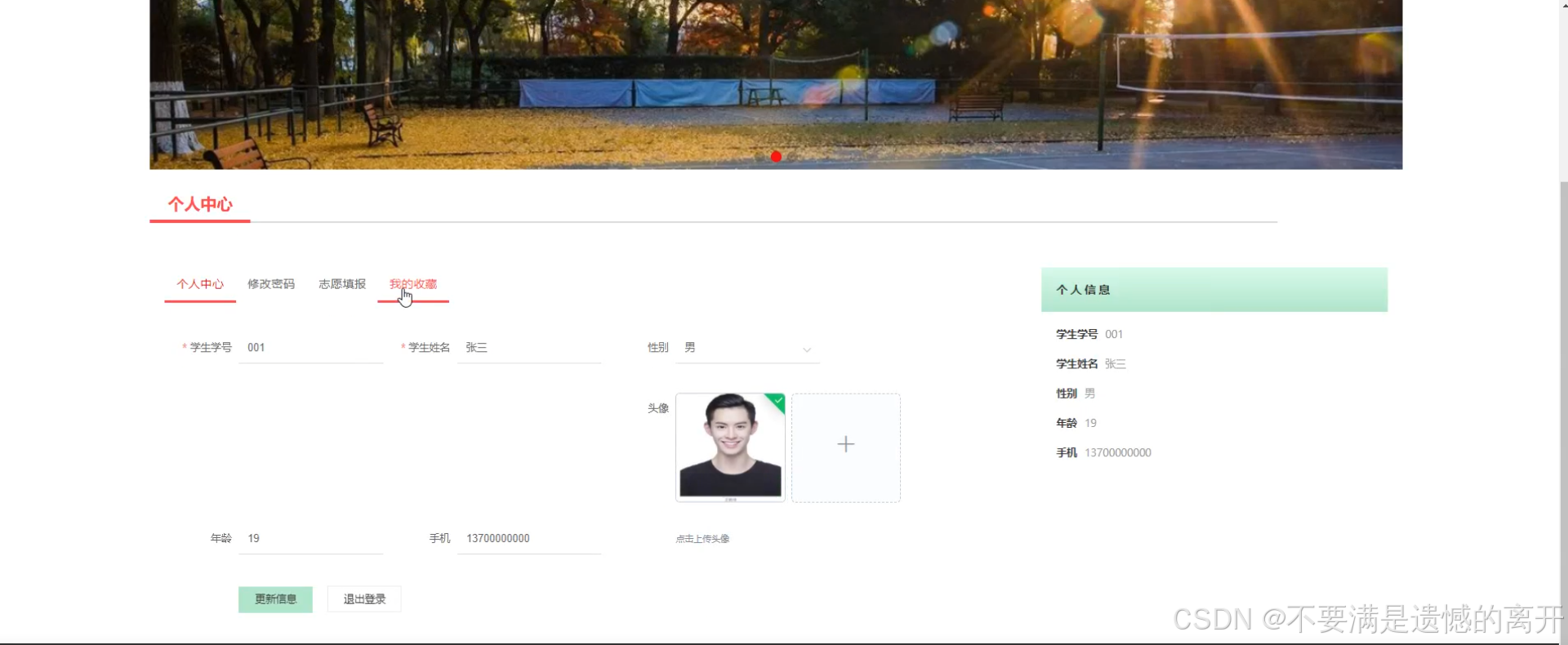Viewport: 1568px width, 645px height.
Task: Click the red carousel indicator dot
Action: point(776,157)
